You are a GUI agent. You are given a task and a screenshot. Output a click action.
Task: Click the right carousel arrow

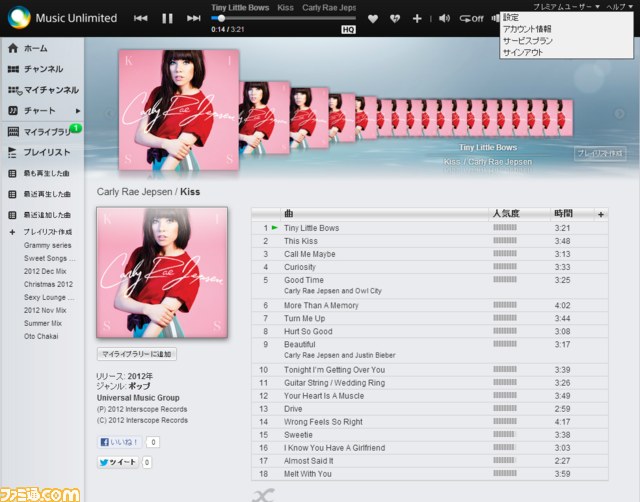click(x=620, y=113)
